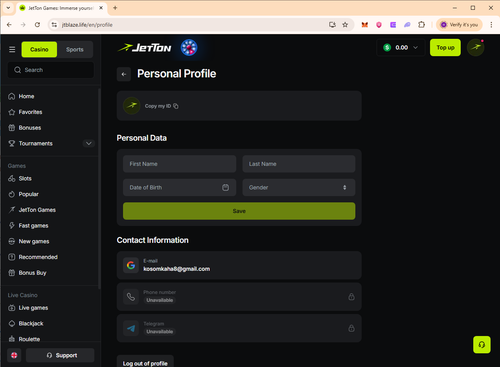
Task: Open the hamburger menu icon in sidebar
Action: [12, 49]
